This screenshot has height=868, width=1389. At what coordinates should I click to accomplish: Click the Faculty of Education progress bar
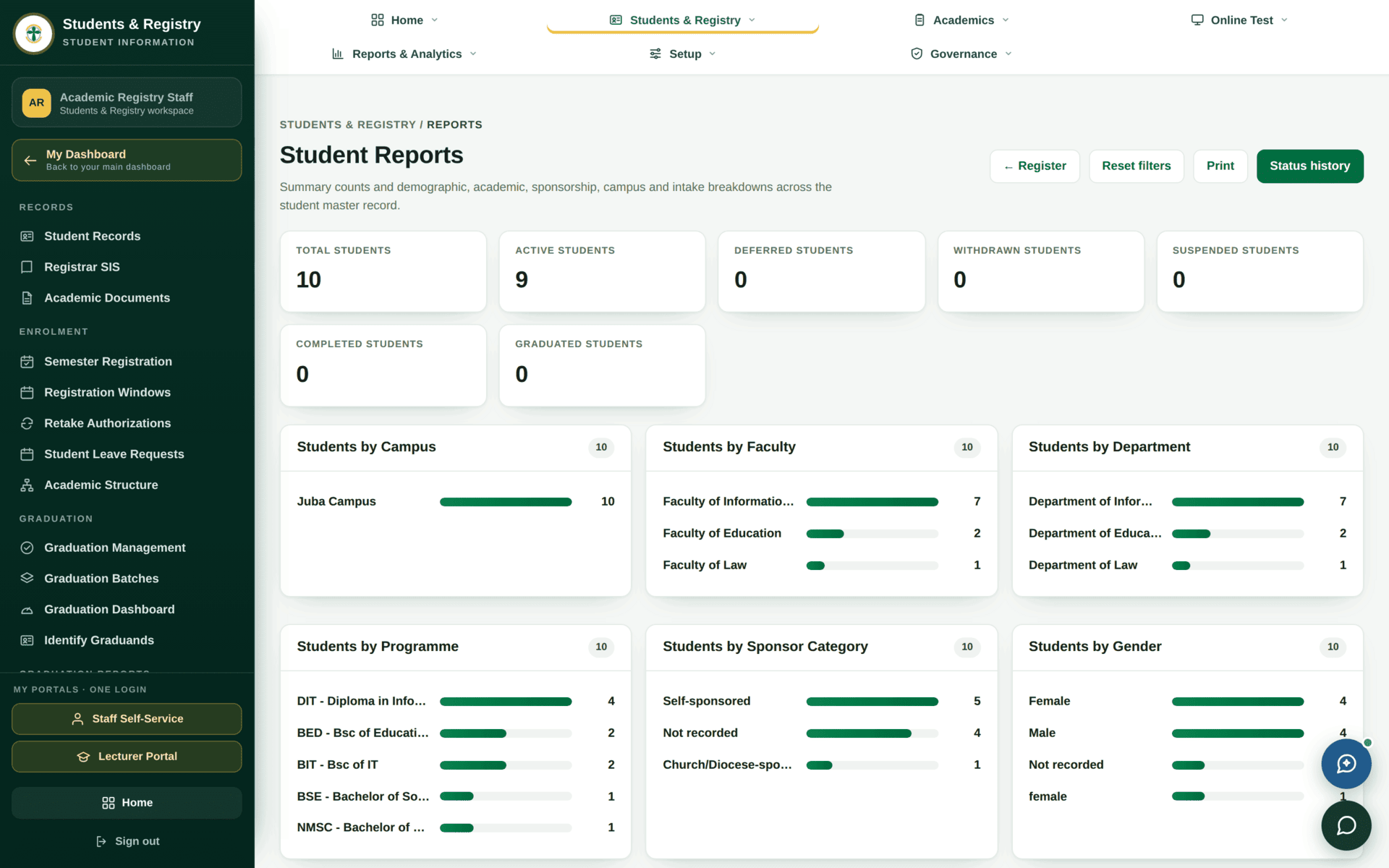click(872, 534)
